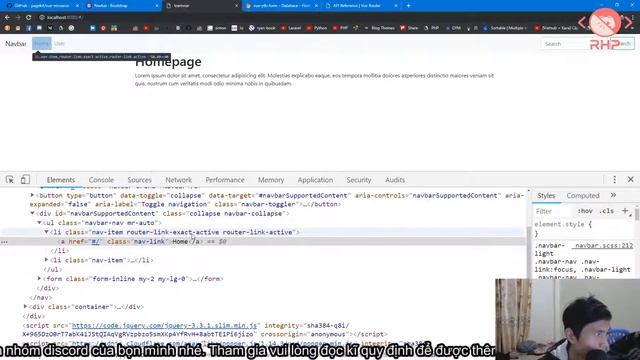
Task: Collapse the ul navbar-nav node
Action: coord(39,223)
